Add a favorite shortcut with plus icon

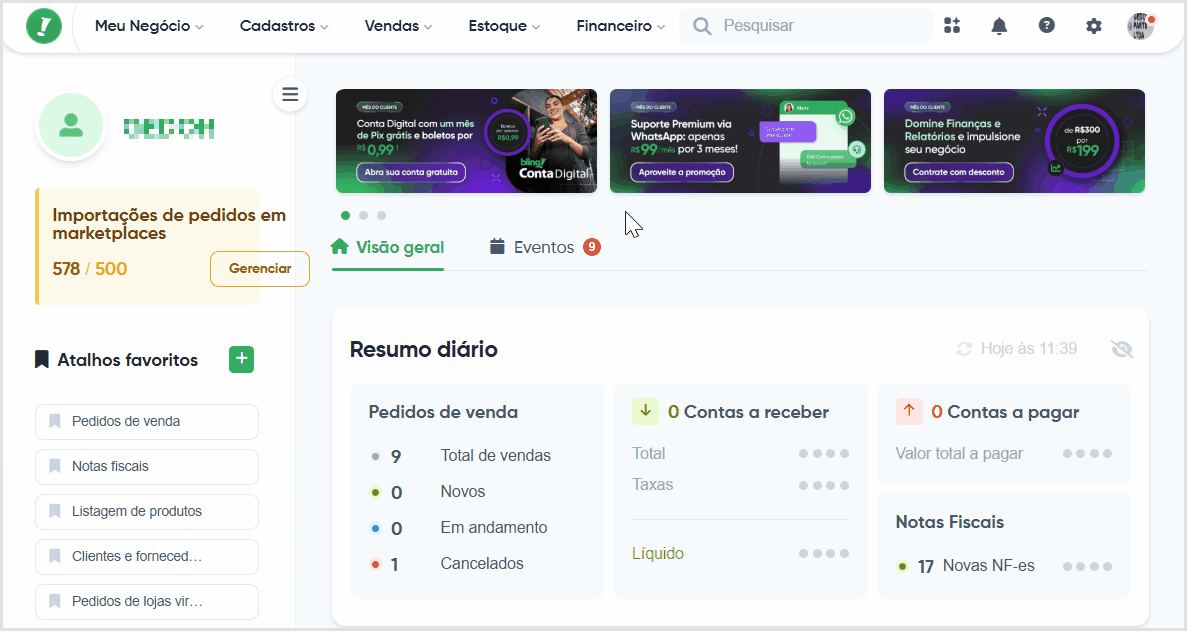241,359
